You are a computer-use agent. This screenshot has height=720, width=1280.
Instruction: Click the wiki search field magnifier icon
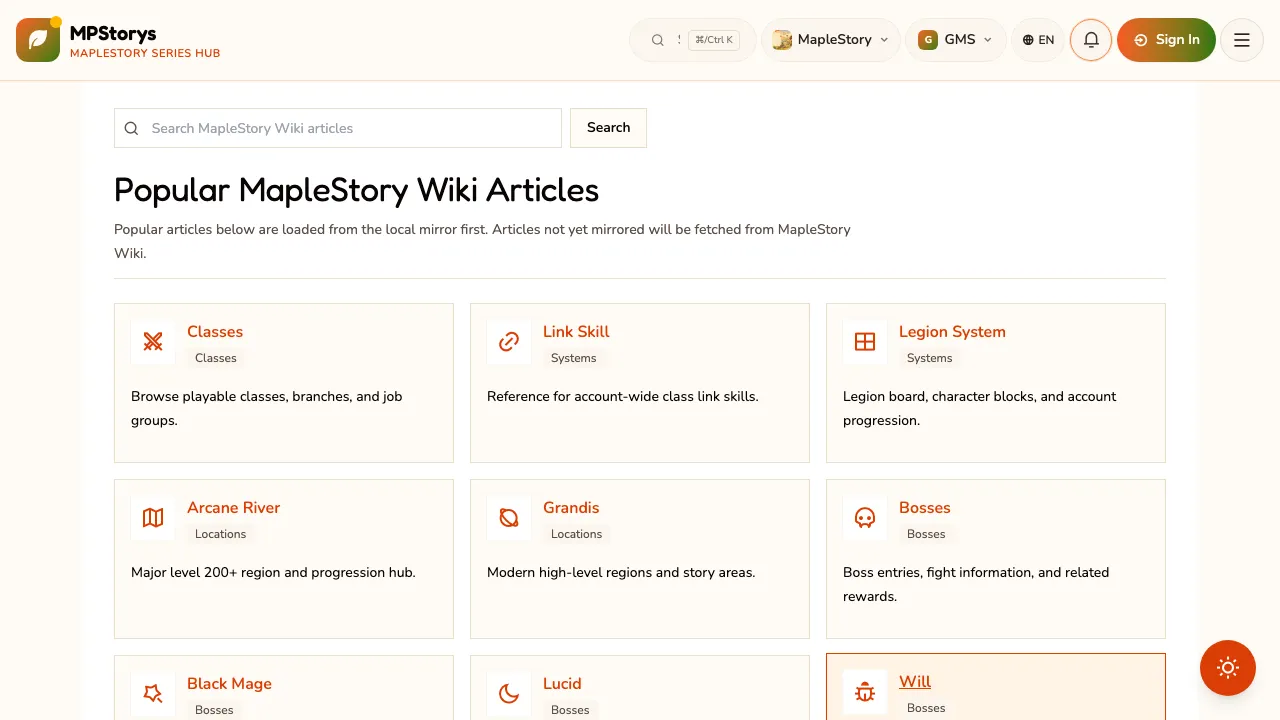click(131, 128)
